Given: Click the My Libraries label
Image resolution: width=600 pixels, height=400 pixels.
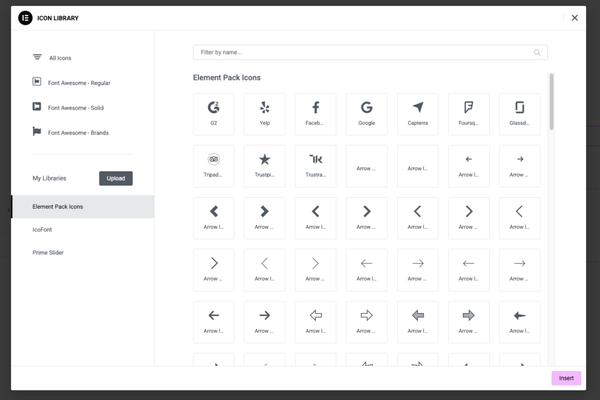Looking at the screenshot, I should click(49, 178).
